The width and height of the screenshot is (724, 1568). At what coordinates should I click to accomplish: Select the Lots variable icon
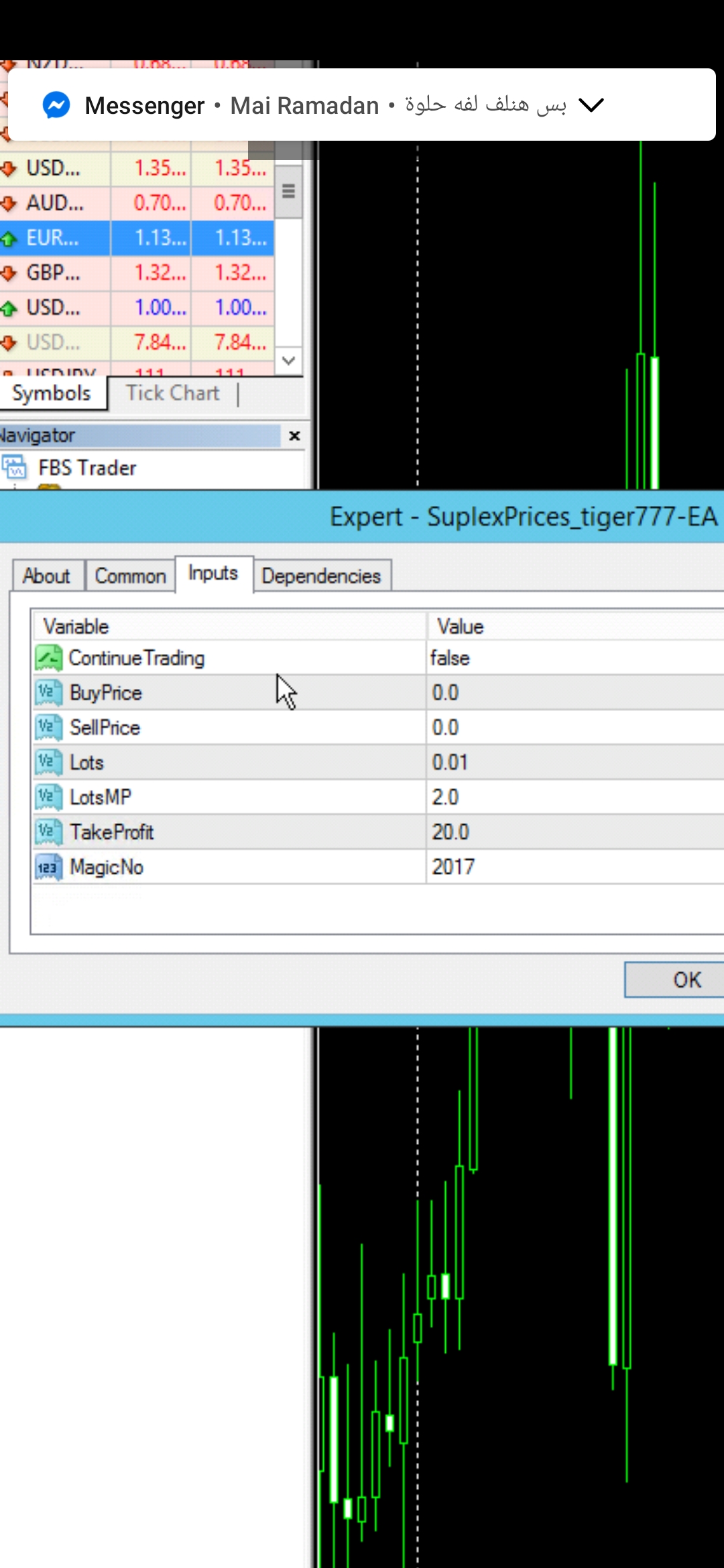coord(48,763)
